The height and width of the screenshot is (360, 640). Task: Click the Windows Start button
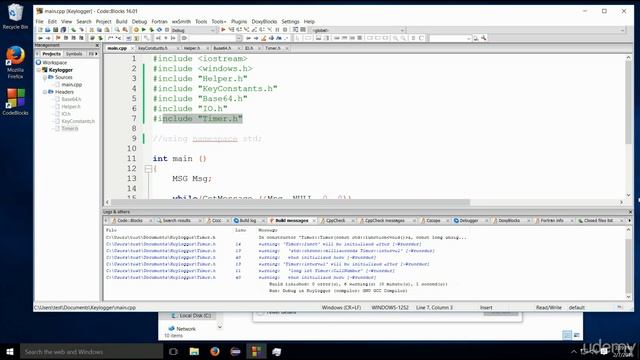click(x=10, y=351)
